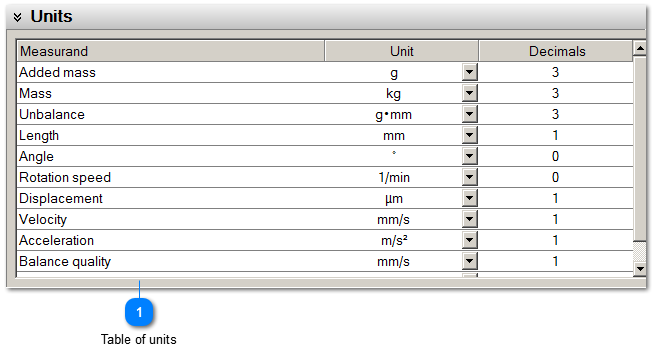
Task: Open the Angle unit dropdown
Action: pyautogui.click(x=470, y=156)
